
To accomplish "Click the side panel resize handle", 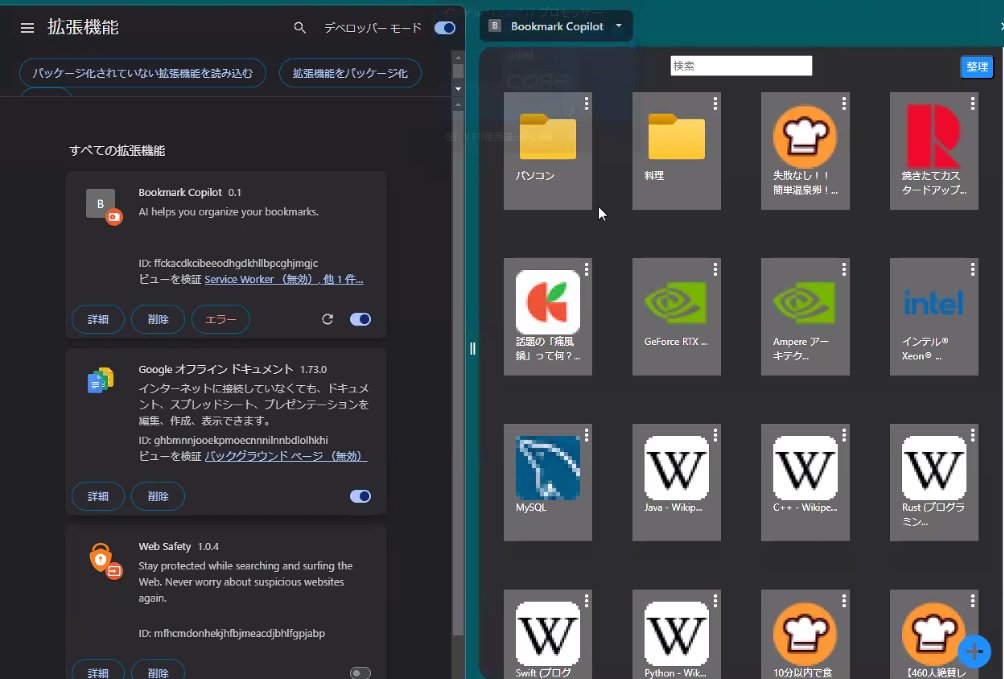I will [473, 348].
